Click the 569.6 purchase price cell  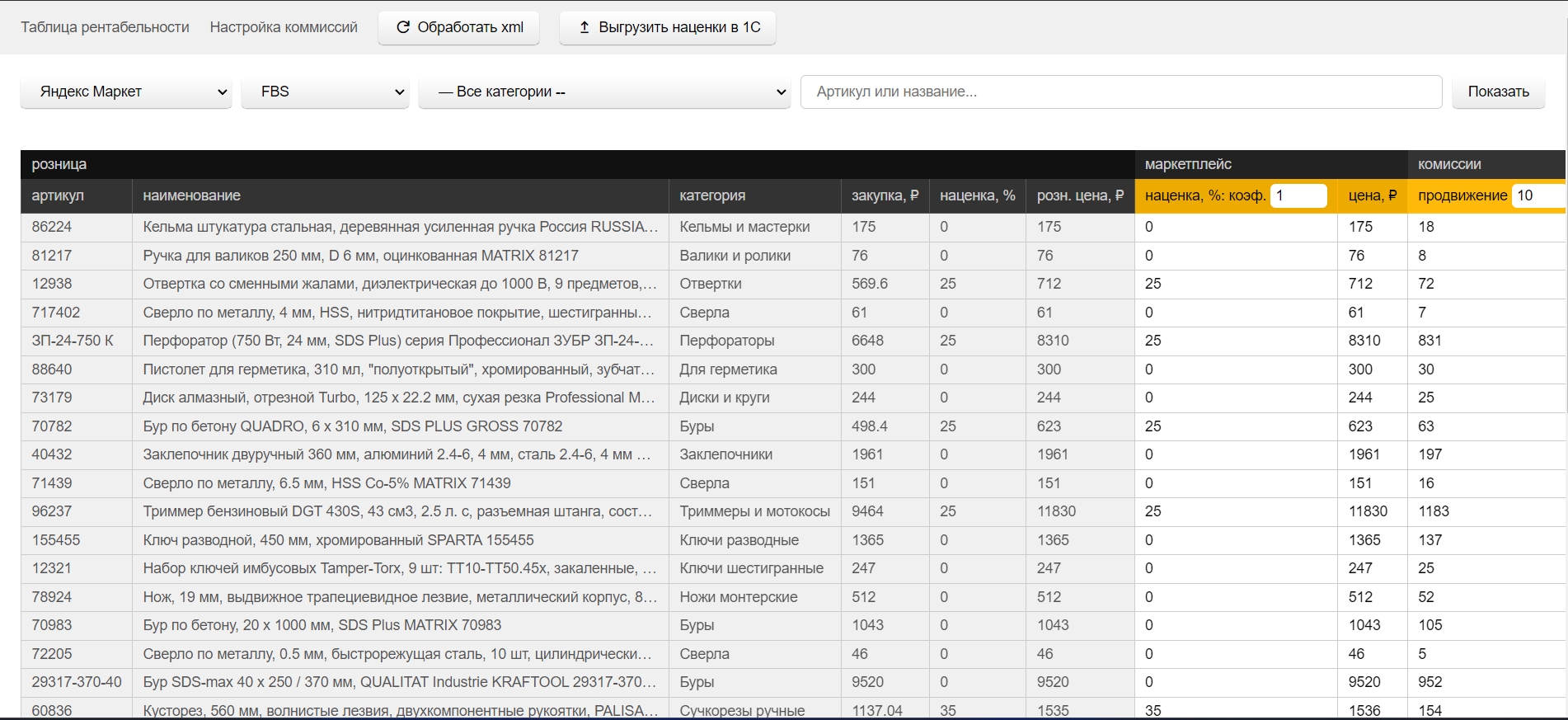pos(885,284)
